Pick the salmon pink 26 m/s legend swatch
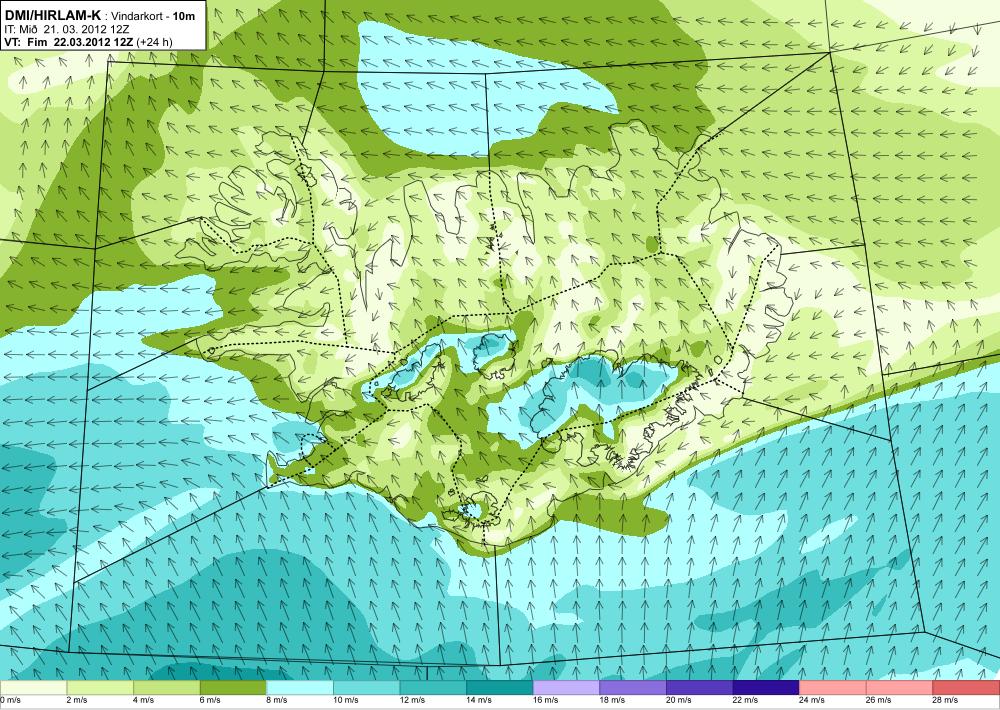Image resolution: width=1000 pixels, height=710 pixels. [x=899, y=688]
